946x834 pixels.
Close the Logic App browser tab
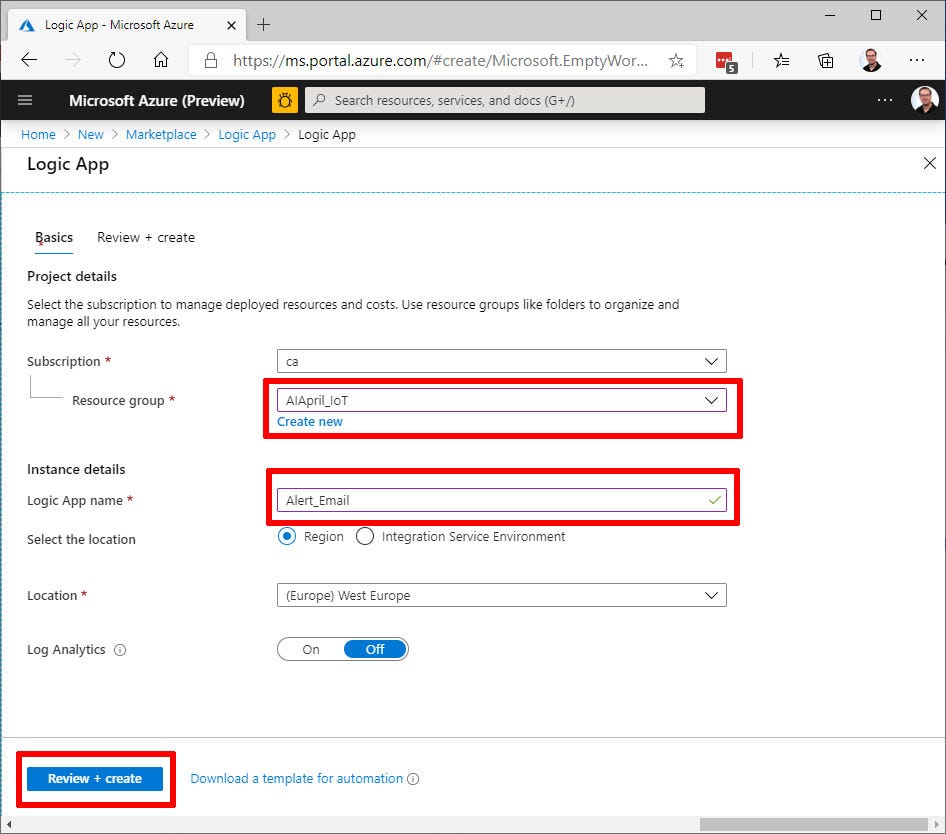point(231,25)
